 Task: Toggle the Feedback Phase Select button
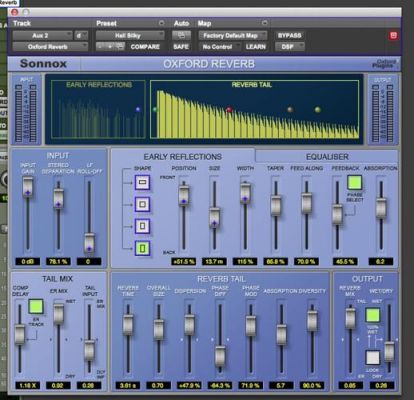tap(354, 182)
